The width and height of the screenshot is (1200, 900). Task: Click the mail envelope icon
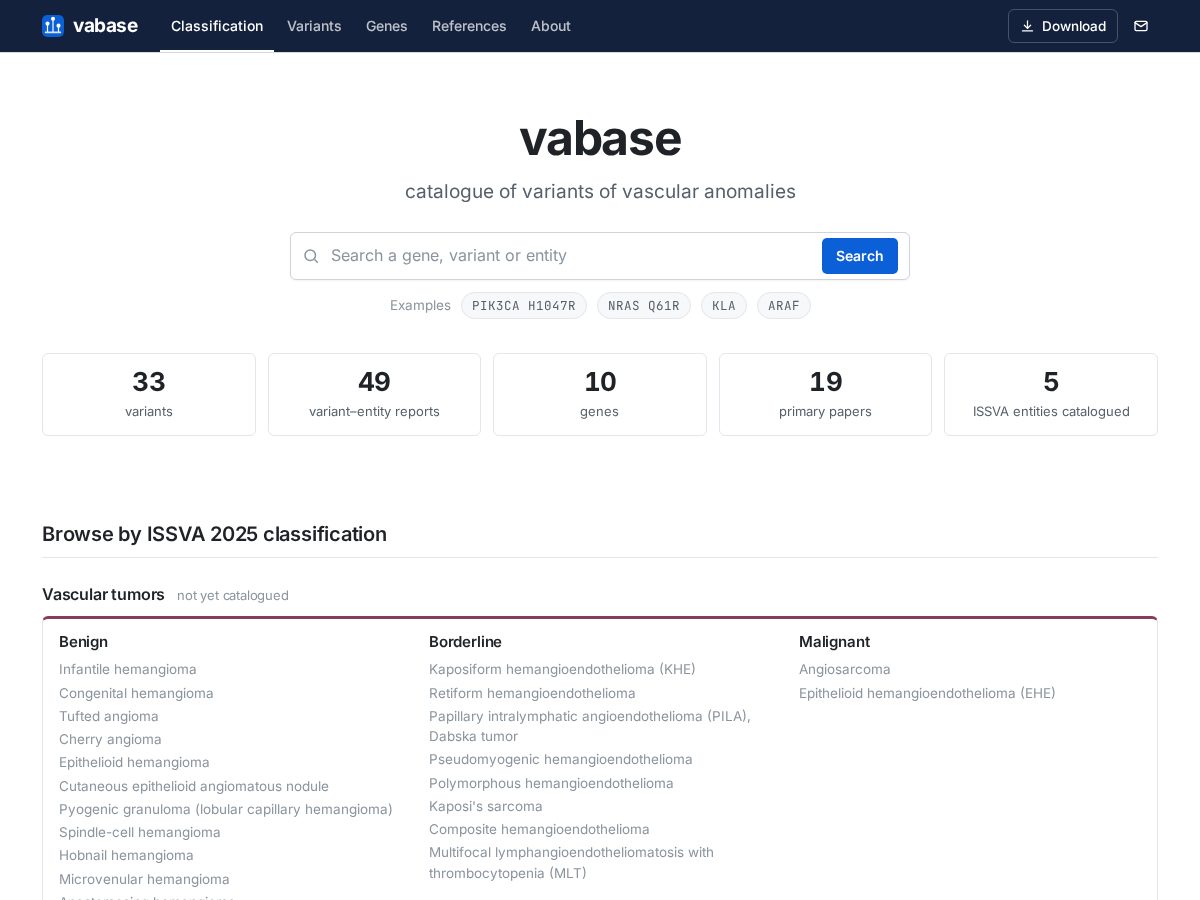coord(1141,26)
